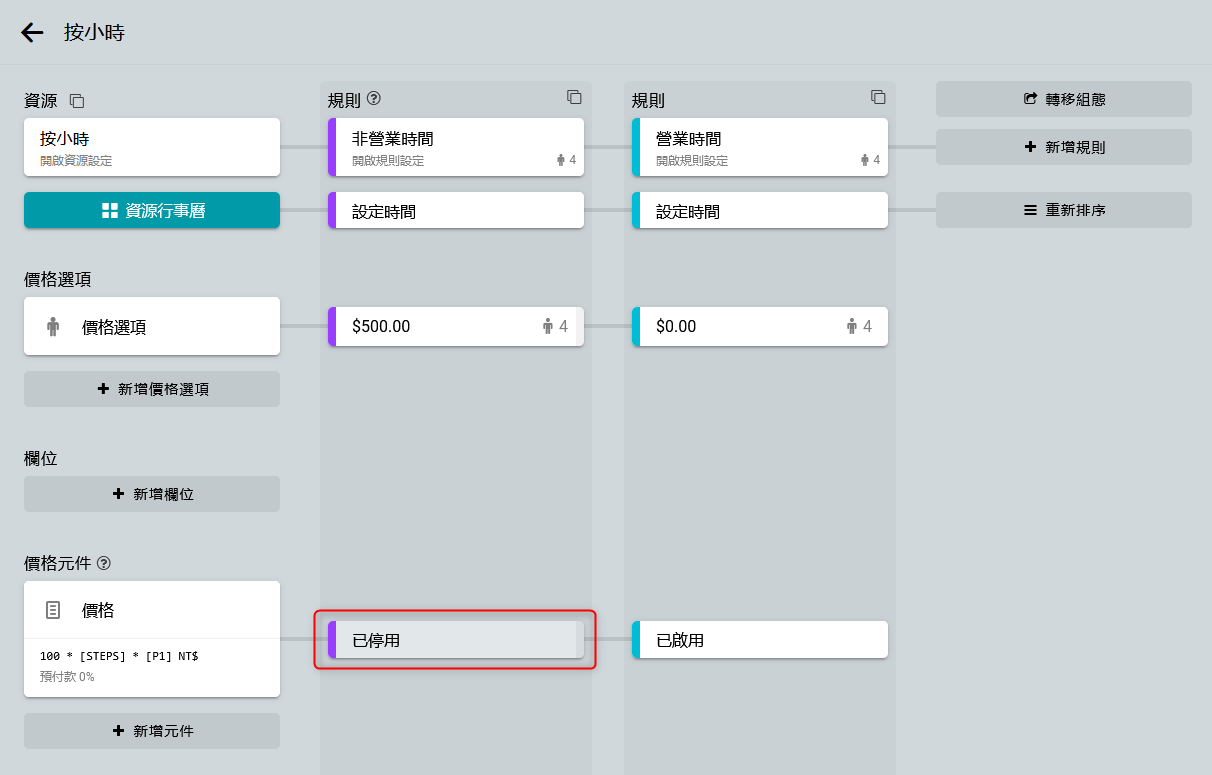Open 設定時間 under 非營業時間 rule
Viewport: 1212px width, 775px height.
[456, 211]
